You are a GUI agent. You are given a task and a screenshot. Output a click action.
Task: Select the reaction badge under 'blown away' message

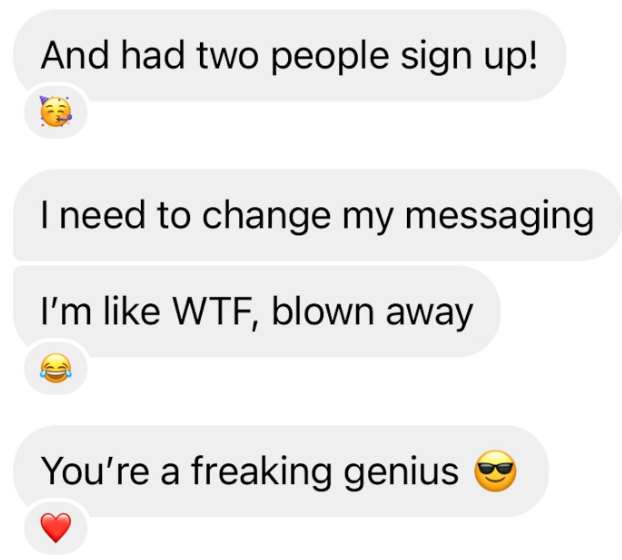56,368
